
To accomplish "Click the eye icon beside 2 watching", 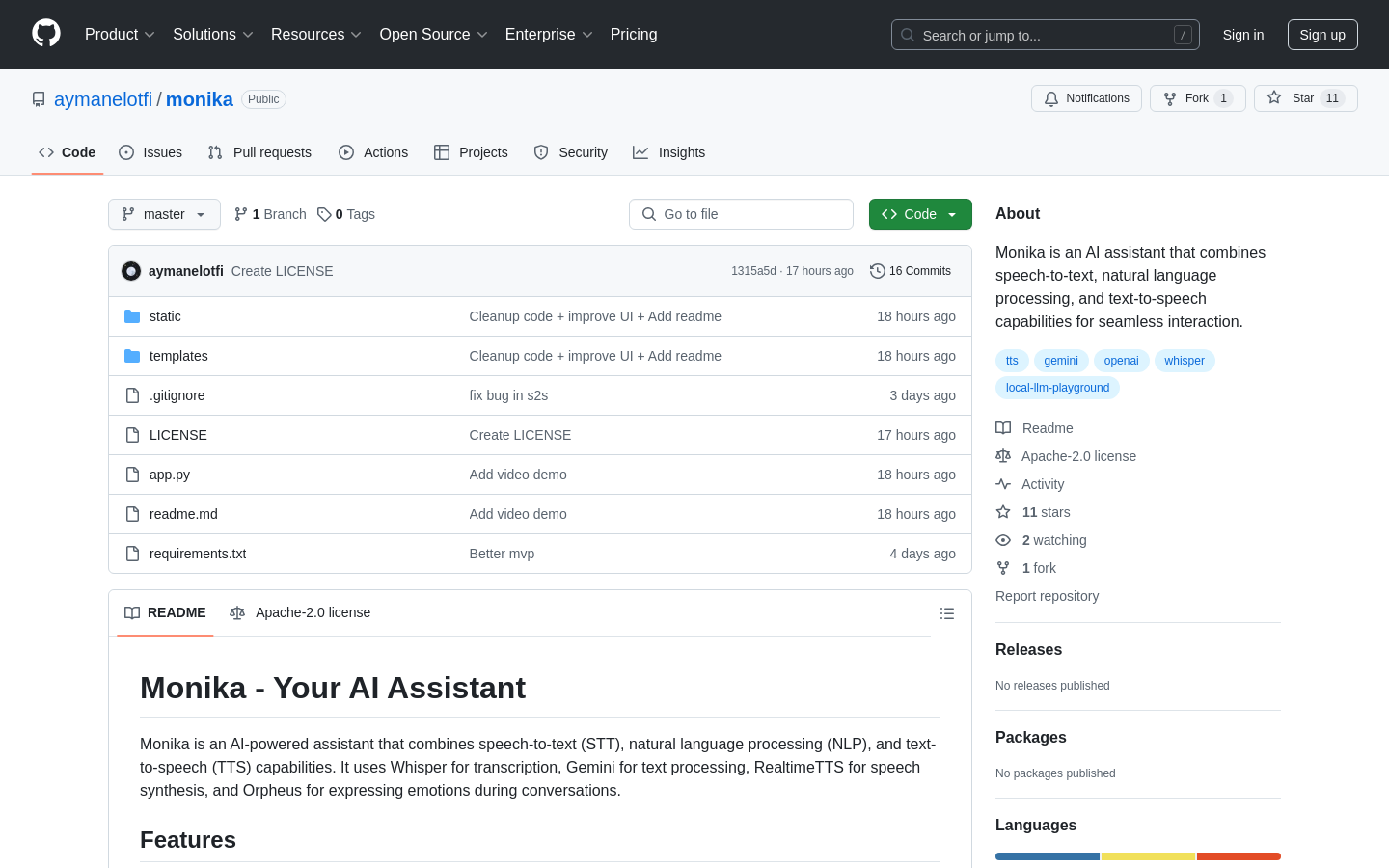I will tap(1003, 540).
